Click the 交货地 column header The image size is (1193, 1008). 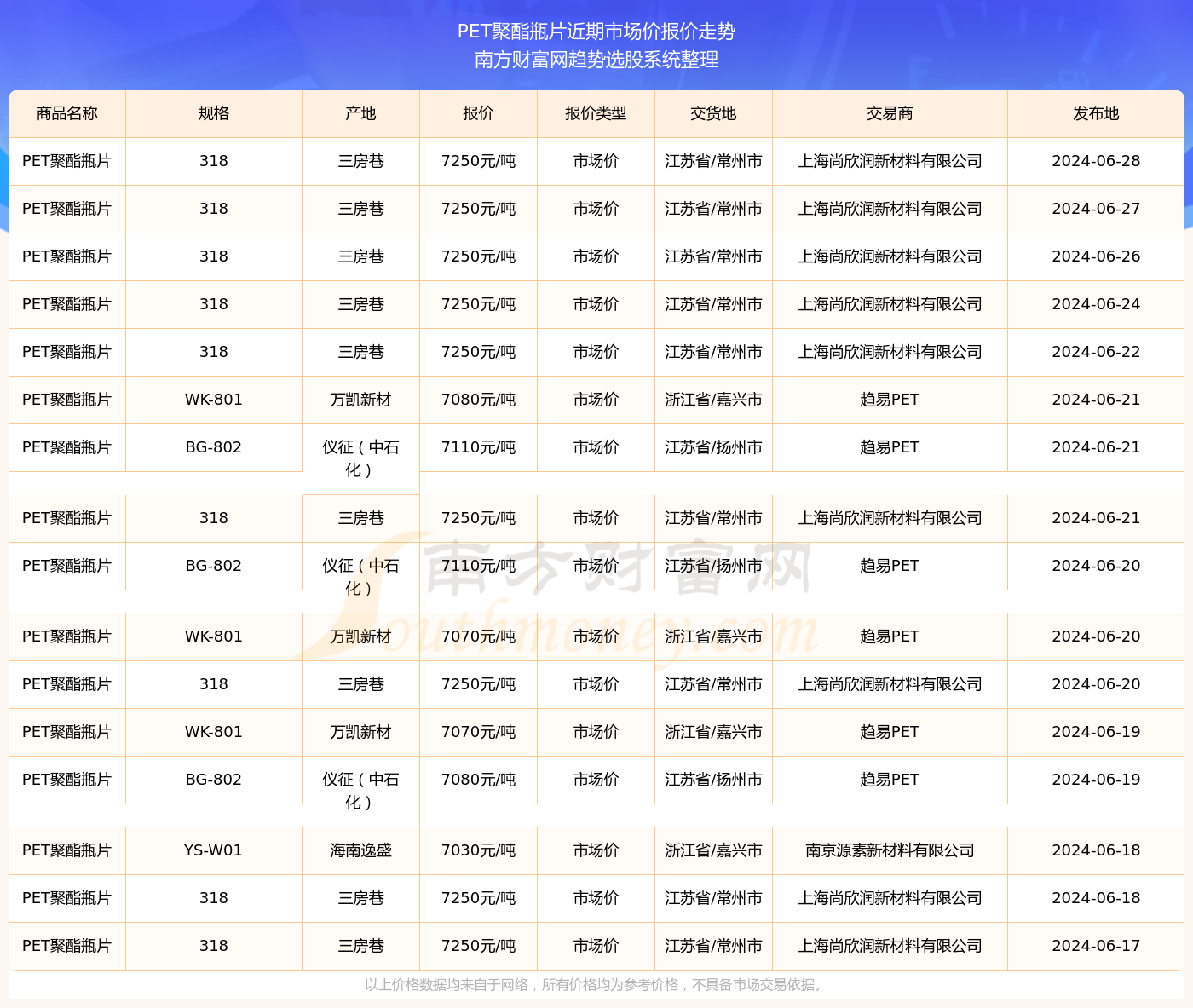714,113
